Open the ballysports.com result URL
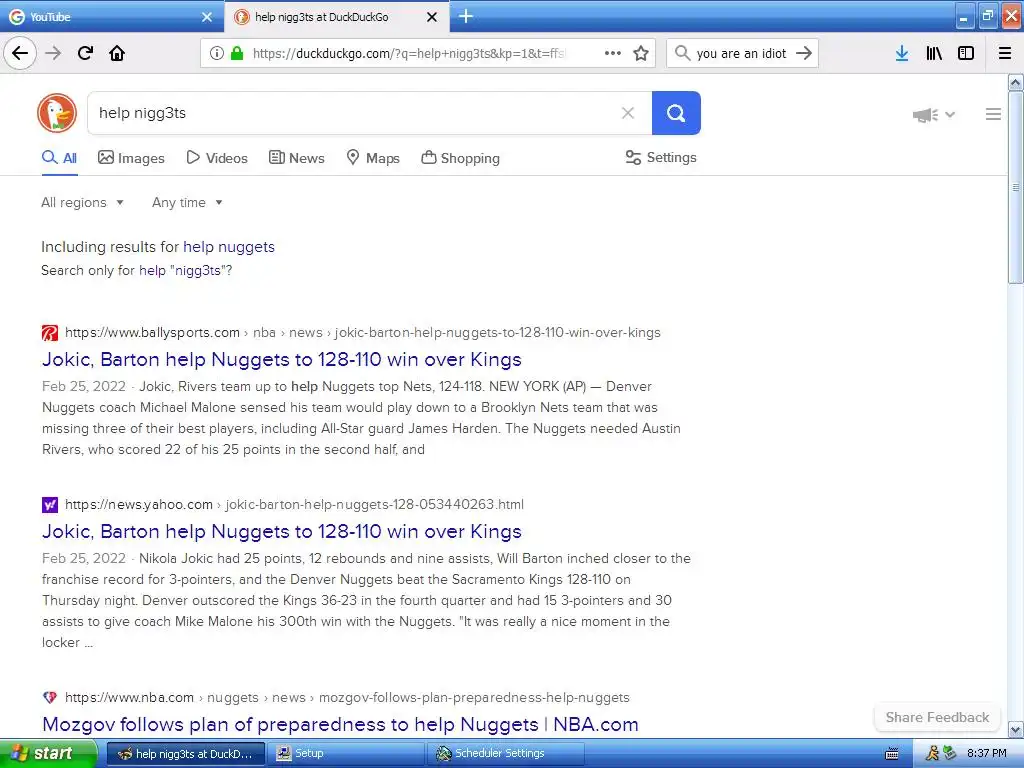 [x=362, y=332]
